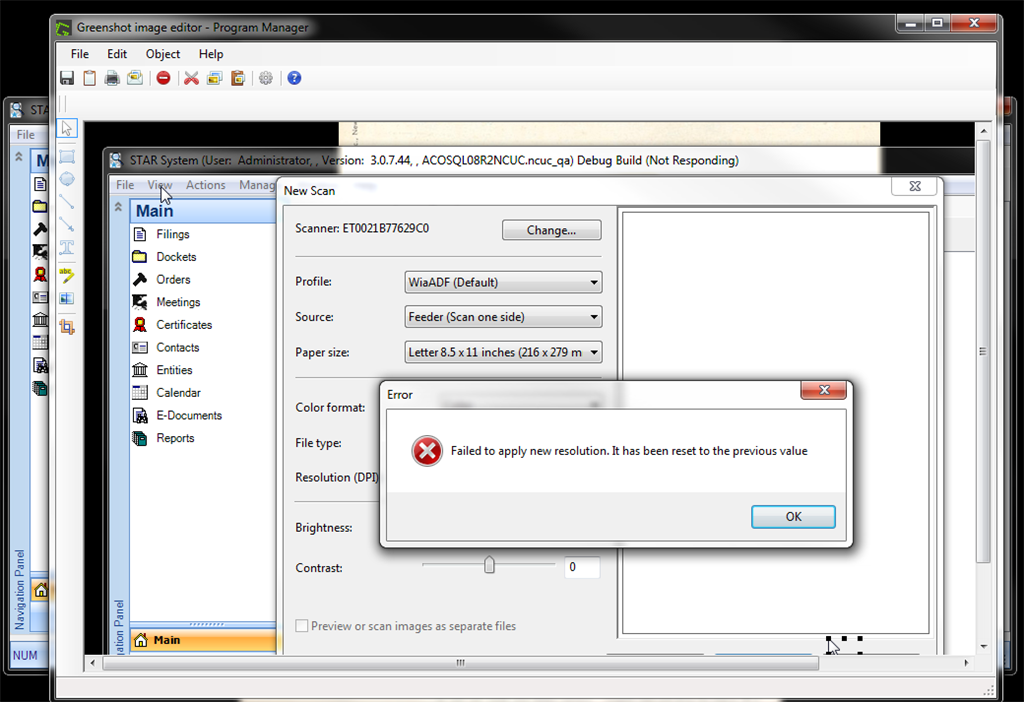Click Change to select another scanner
Screen dimensions: 1024x702
point(551,230)
